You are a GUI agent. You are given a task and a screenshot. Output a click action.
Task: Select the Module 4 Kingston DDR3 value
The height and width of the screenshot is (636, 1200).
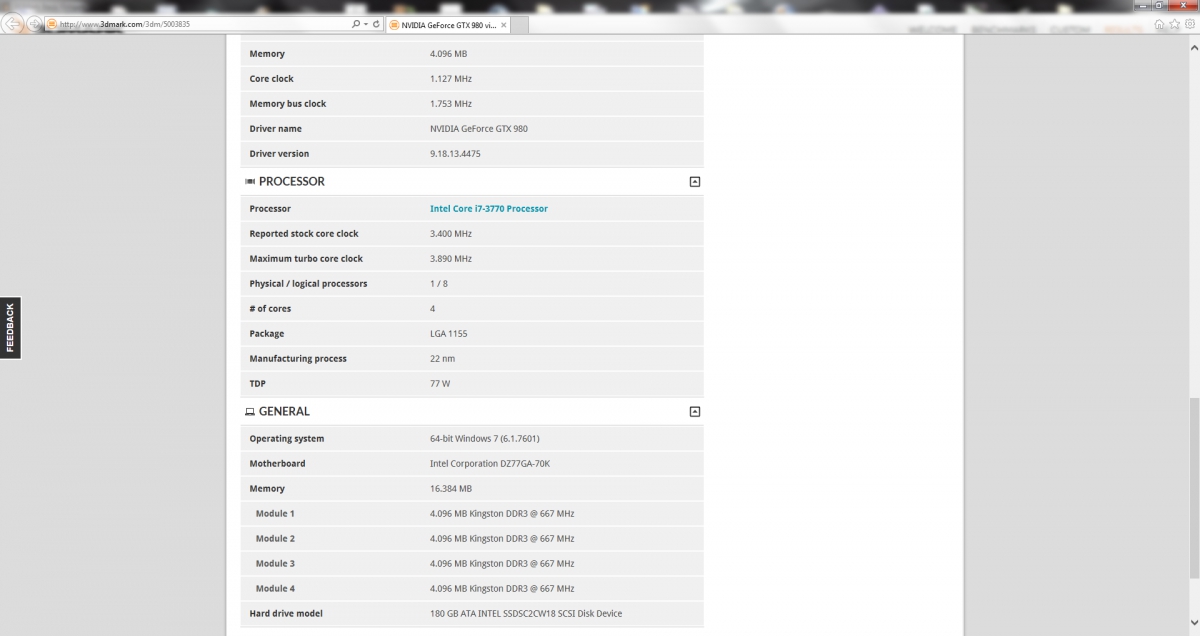[502, 589]
